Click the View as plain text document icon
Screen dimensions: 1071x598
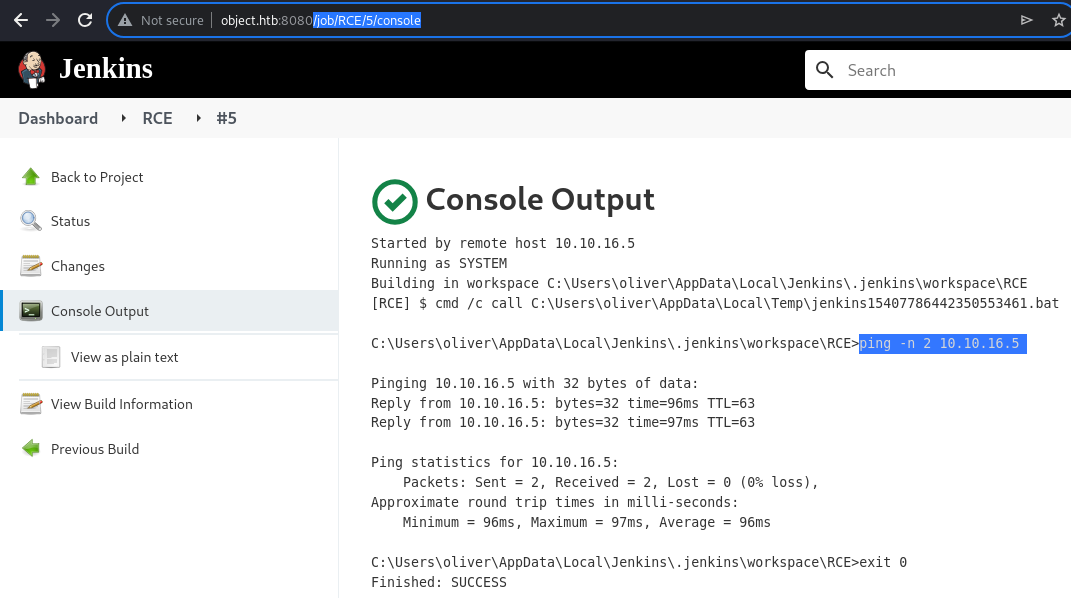[51, 356]
